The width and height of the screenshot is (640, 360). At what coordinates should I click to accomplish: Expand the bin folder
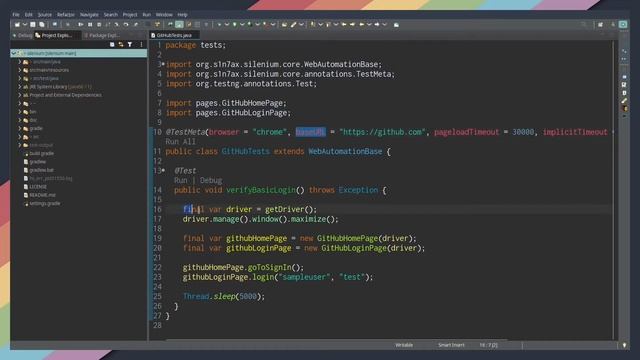(20, 111)
